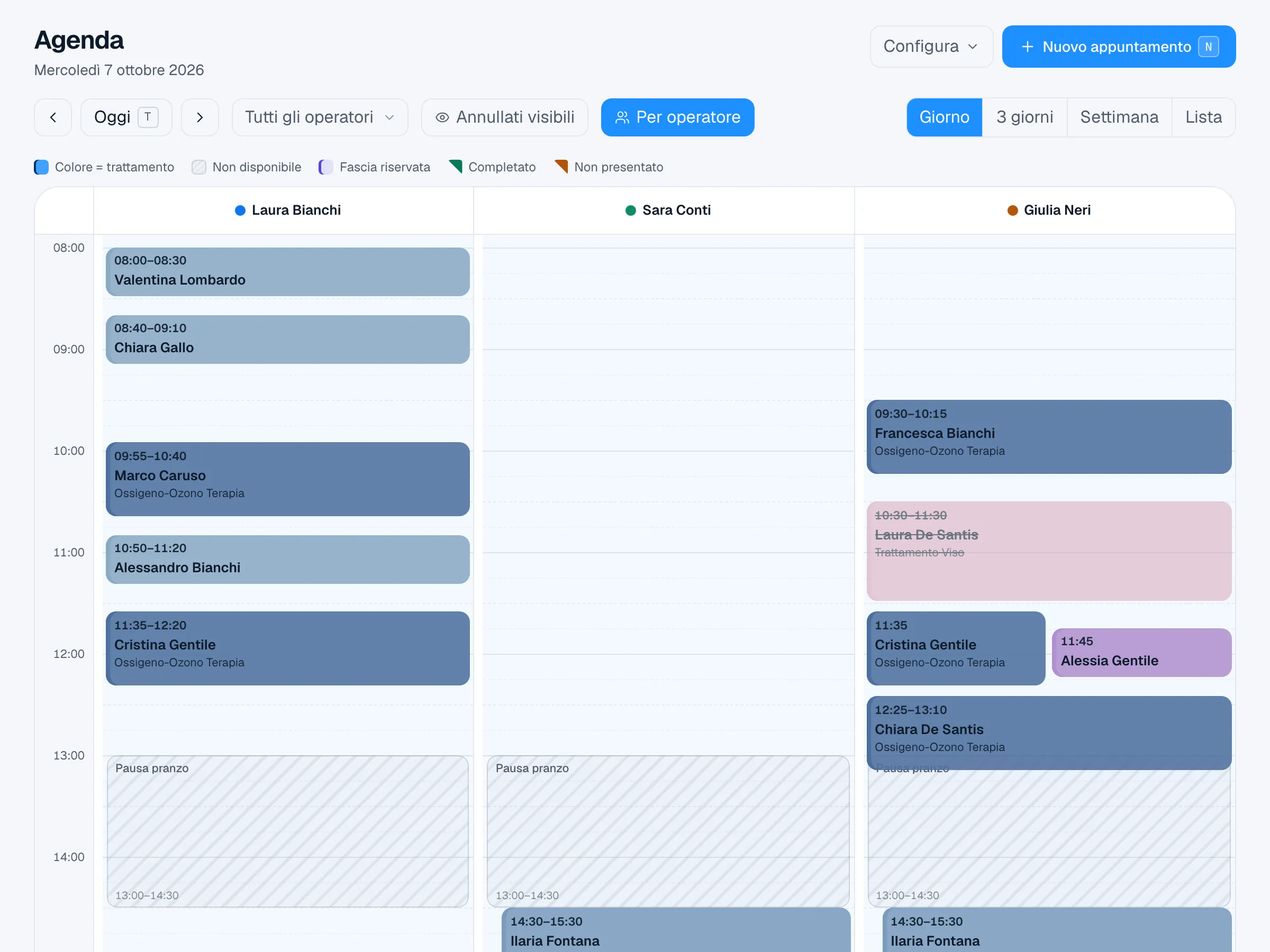Click the Mercoledì 7 ottobre 2026 date
The width and height of the screenshot is (1270, 952).
coord(119,70)
